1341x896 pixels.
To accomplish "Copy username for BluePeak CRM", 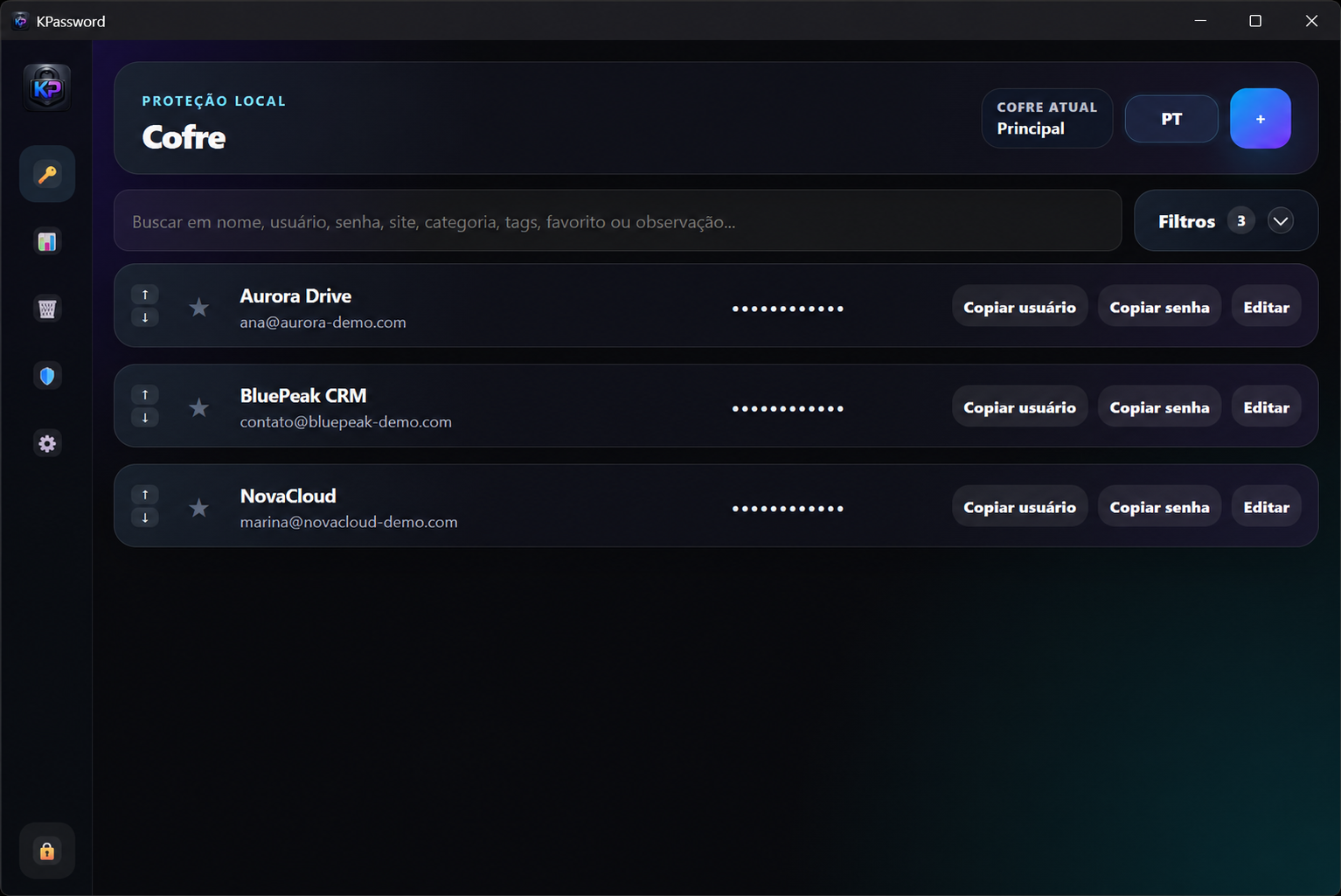I will 1019,407.
